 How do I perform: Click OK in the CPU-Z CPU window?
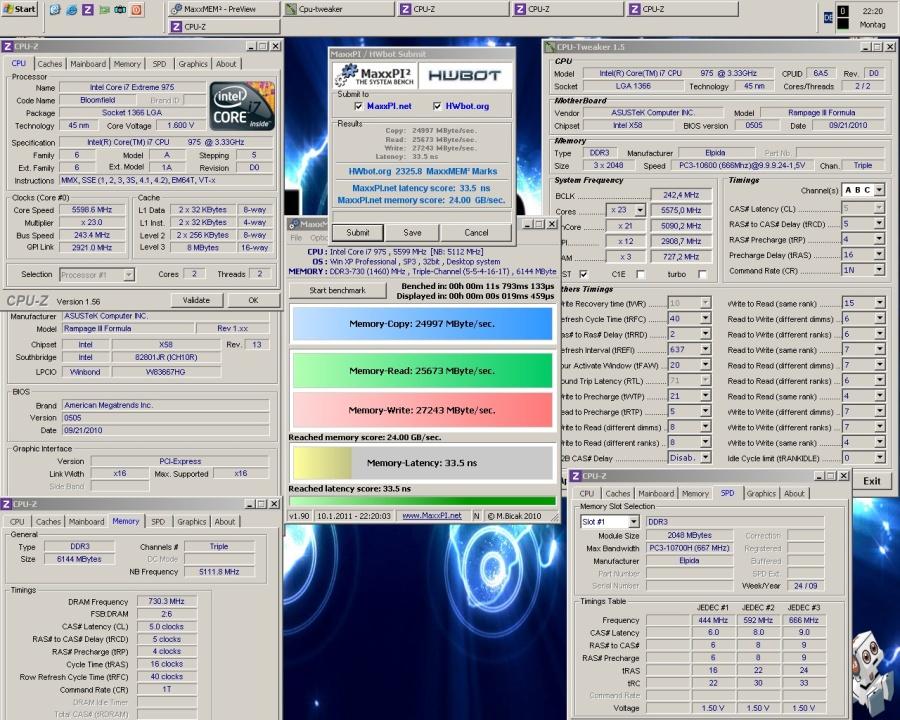click(x=253, y=300)
